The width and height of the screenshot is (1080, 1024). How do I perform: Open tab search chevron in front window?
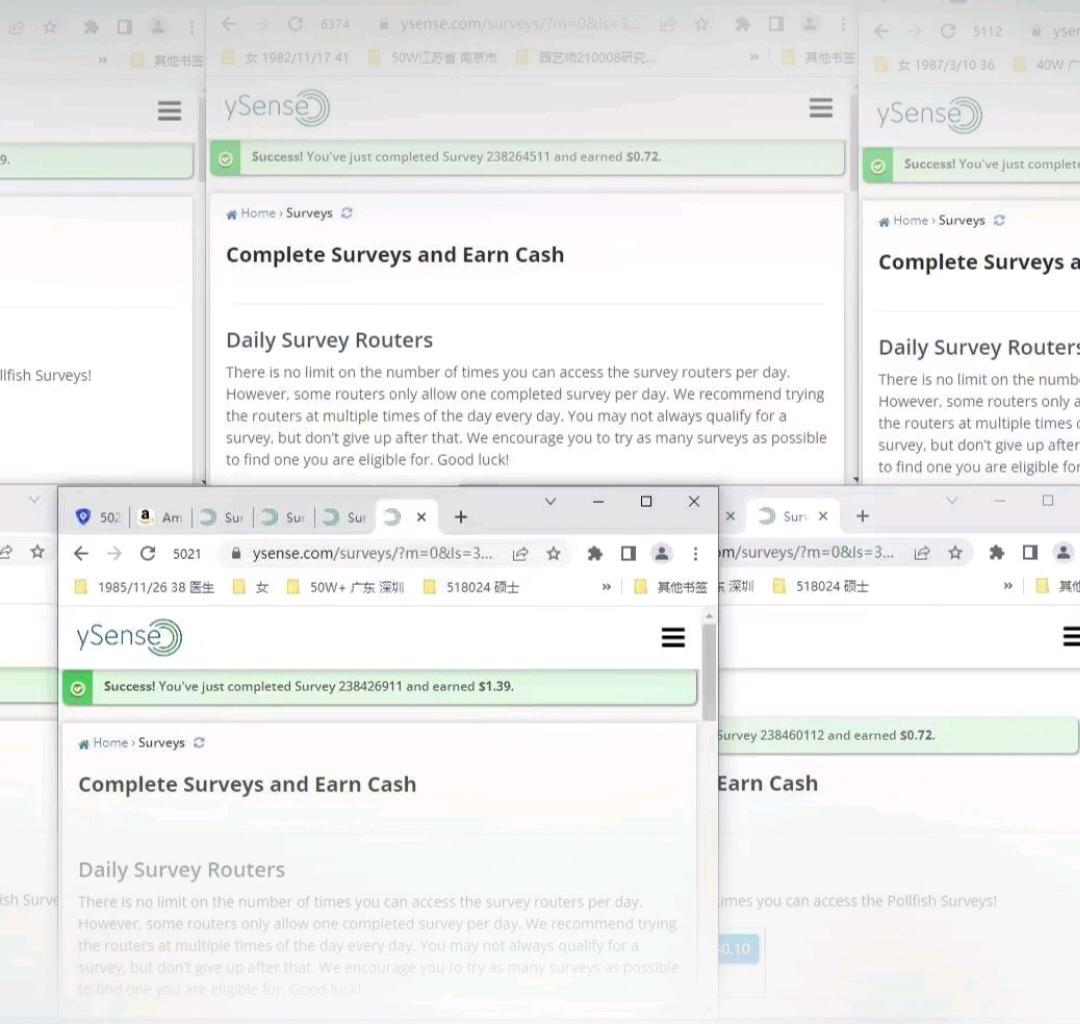[x=550, y=502]
